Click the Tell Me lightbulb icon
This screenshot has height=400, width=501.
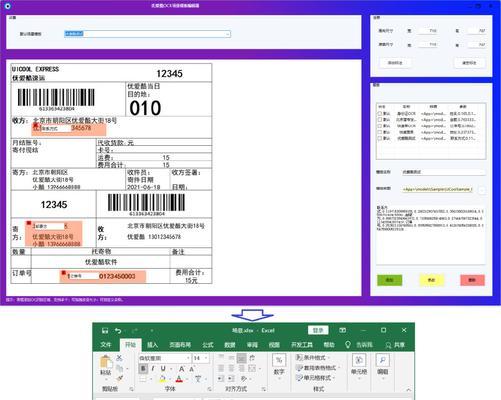point(348,345)
